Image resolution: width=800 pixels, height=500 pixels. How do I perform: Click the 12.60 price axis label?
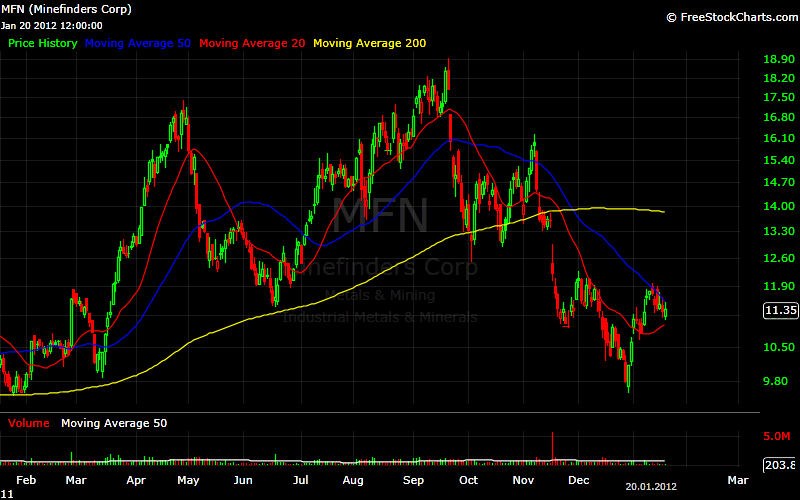[779, 258]
